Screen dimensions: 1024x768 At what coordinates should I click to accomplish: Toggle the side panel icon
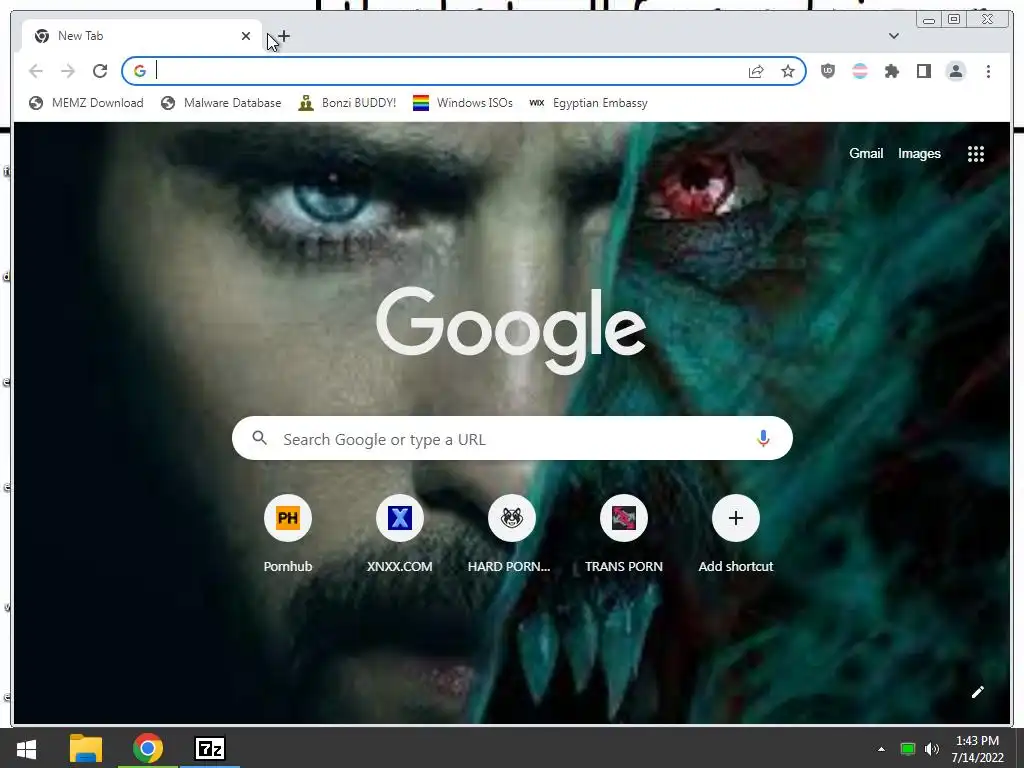pos(924,71)
